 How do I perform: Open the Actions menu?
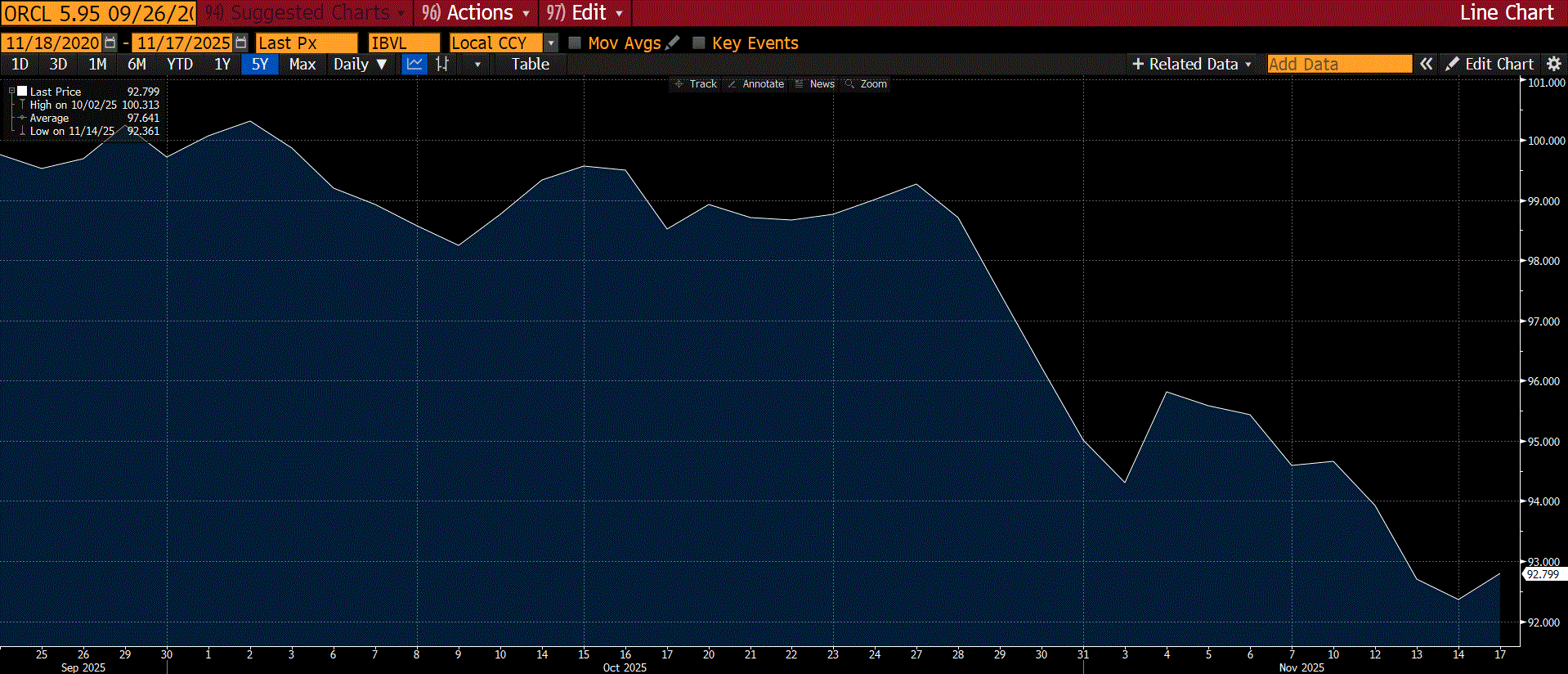(477, 13)
